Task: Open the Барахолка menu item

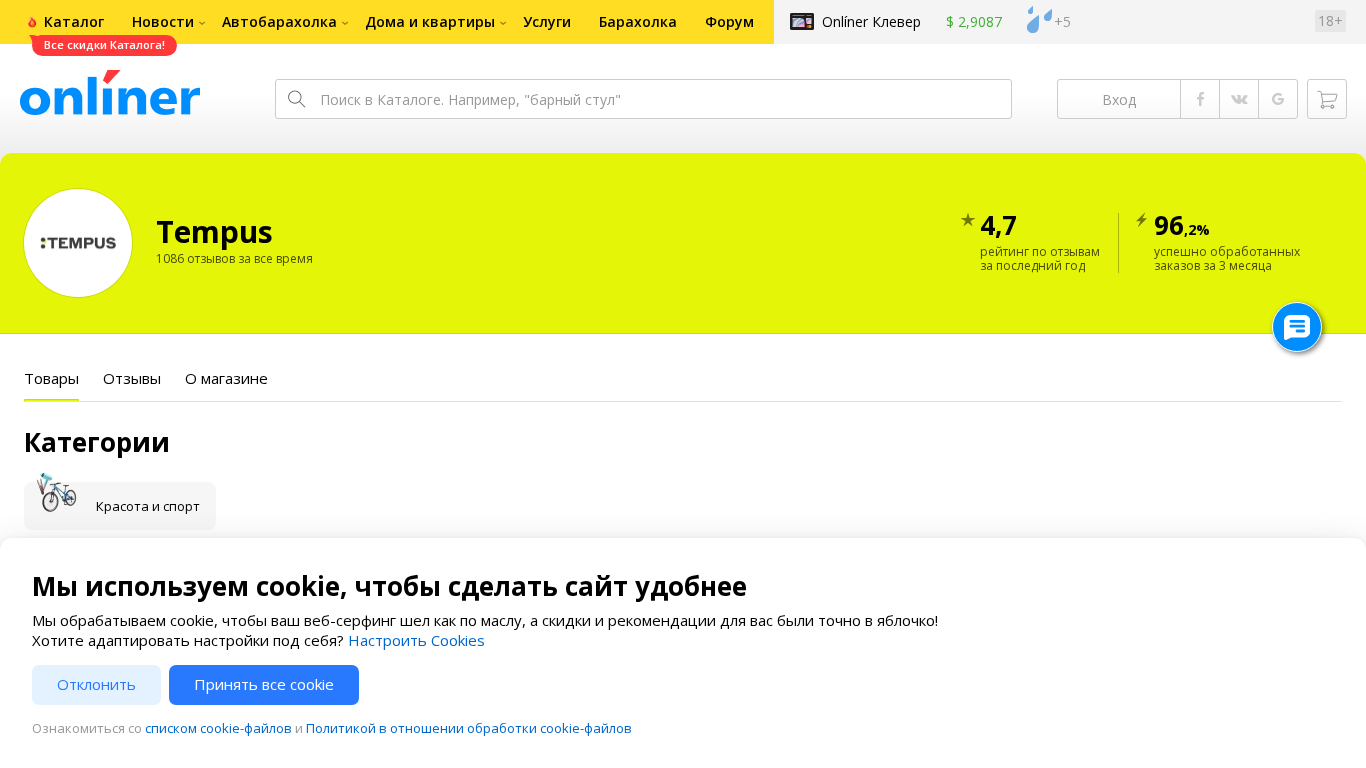Action: pos(638,22)
